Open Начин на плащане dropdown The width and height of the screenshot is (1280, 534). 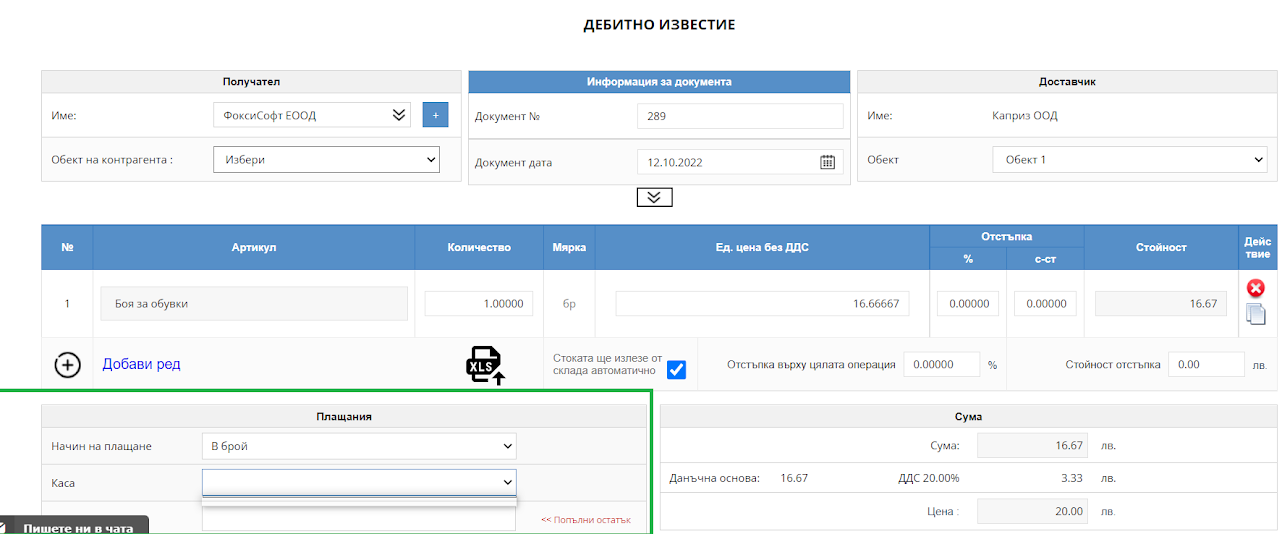(359, 446)
